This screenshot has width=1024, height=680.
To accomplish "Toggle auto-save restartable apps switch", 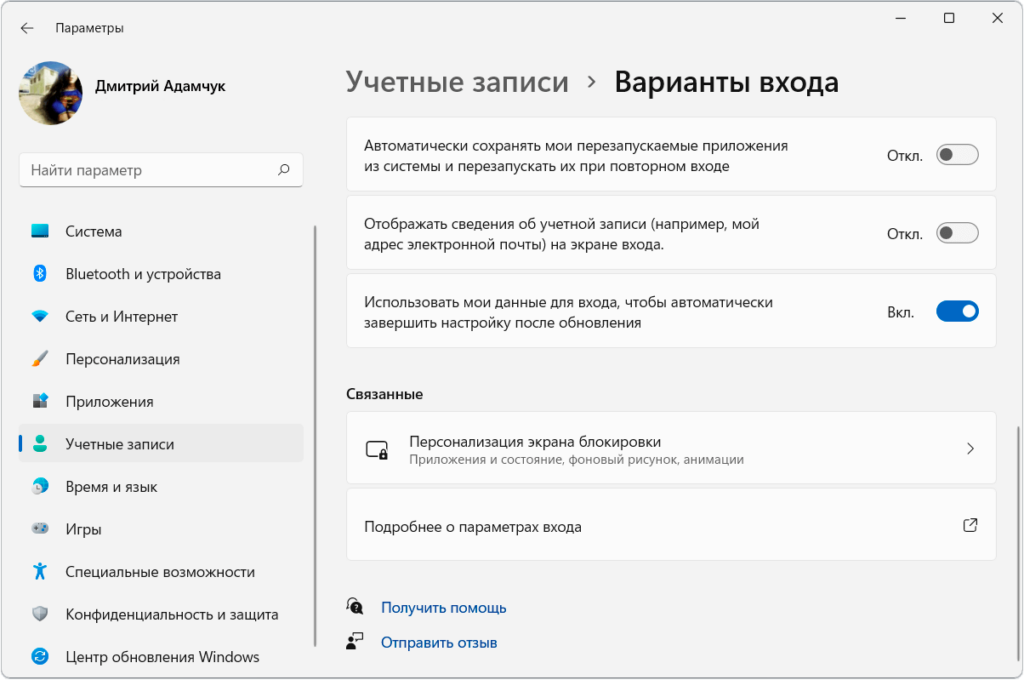I will [x=956, y=155].
